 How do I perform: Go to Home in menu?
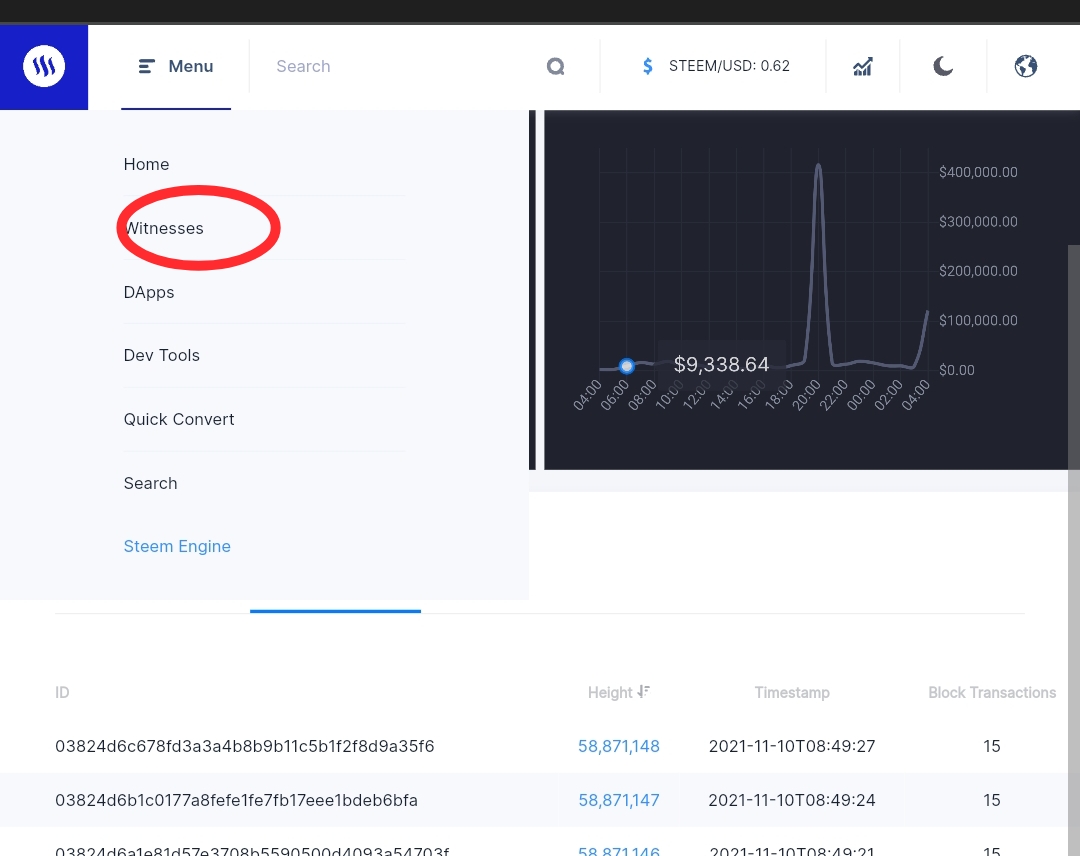click(x=146, y=164)
